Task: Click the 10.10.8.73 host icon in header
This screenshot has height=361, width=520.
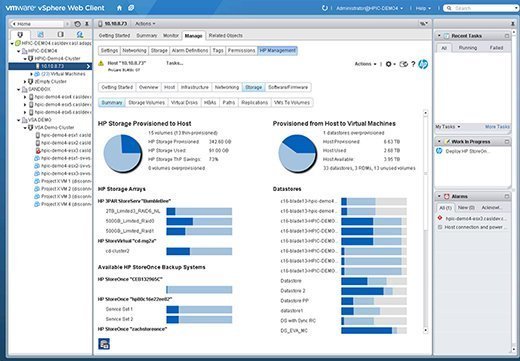Action: pos(100,24)
